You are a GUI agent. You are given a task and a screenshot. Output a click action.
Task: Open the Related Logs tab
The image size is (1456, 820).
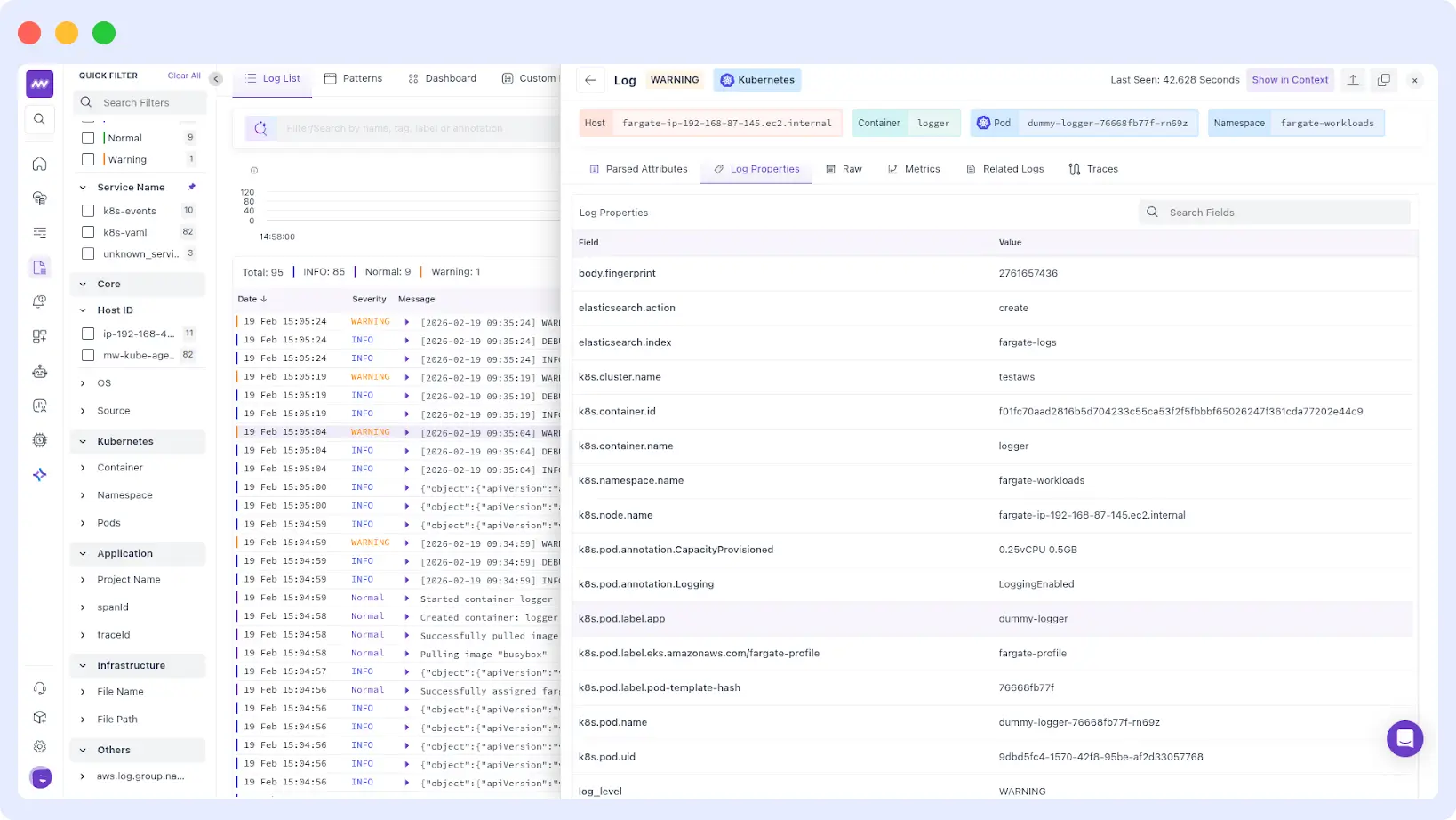(x=1005, y=169)
